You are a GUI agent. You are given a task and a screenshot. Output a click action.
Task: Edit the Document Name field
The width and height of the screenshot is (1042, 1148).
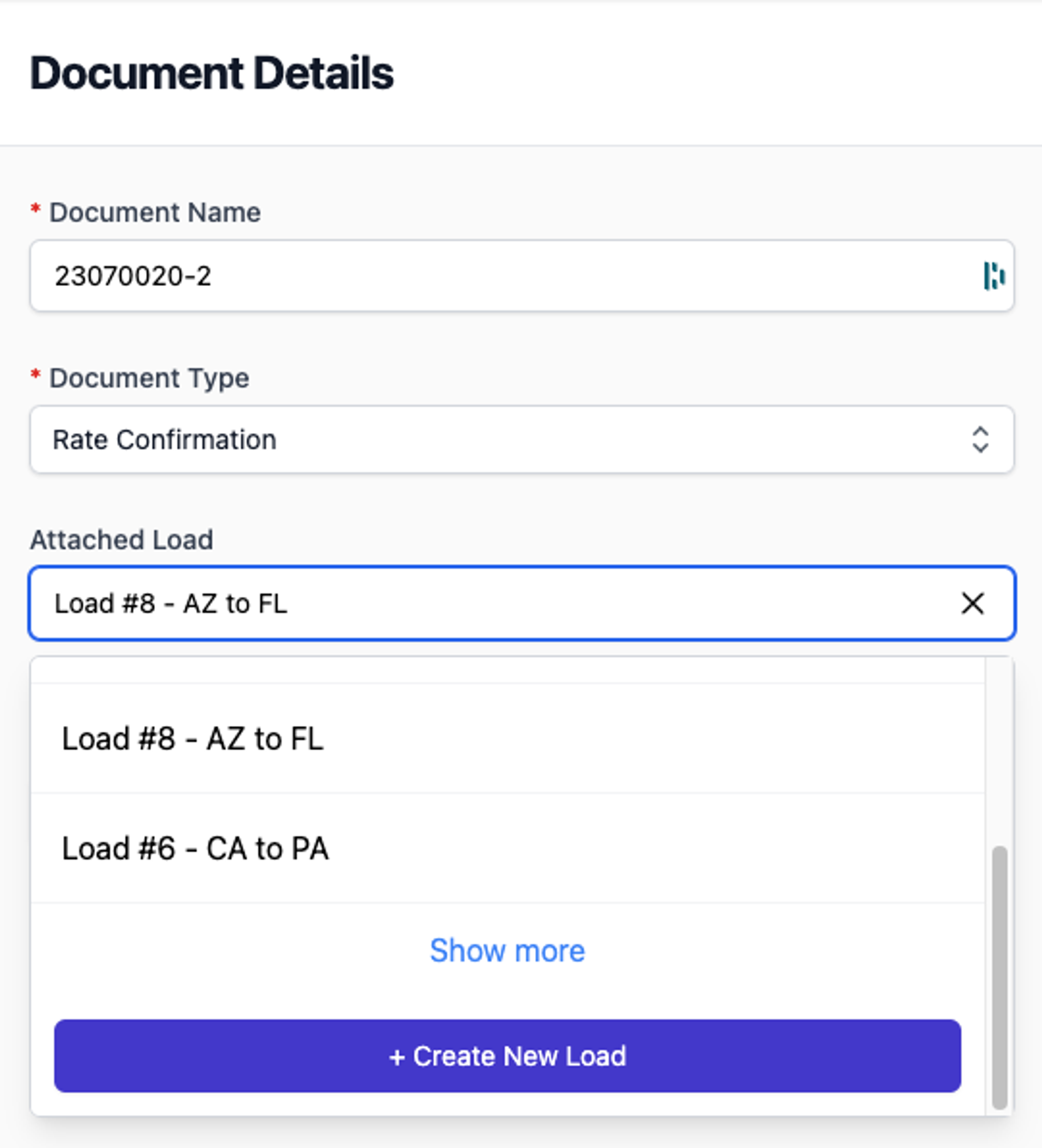pyautogui.click(x=522, y=276)
